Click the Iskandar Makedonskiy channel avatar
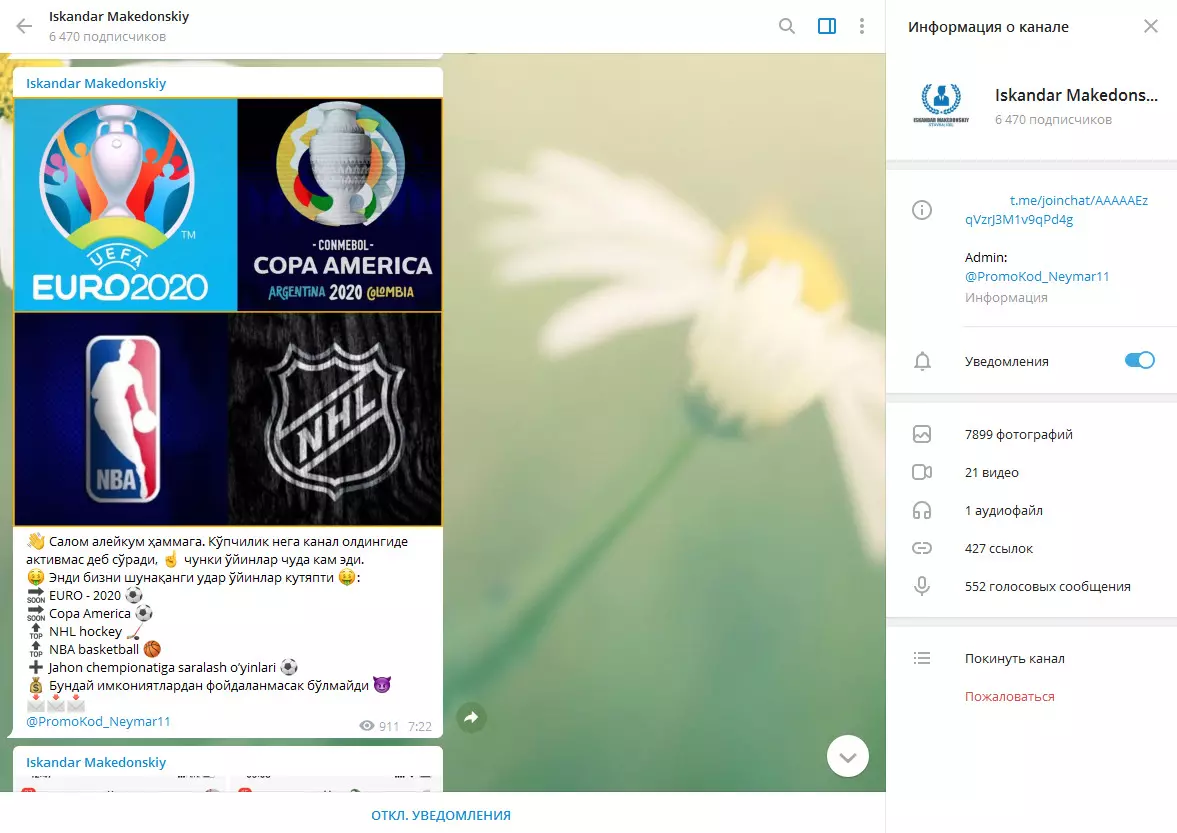 click(941, 104)
